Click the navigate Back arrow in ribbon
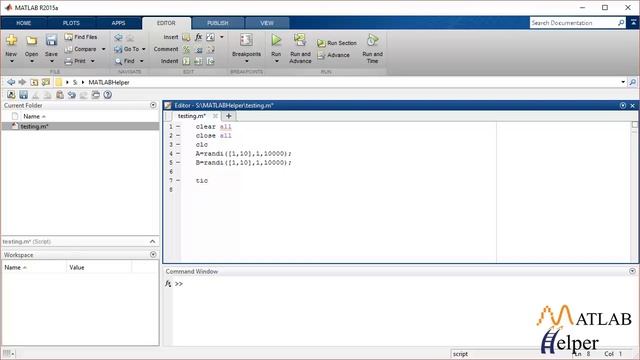This screenshot has width=640, height=360. point(118,37)
